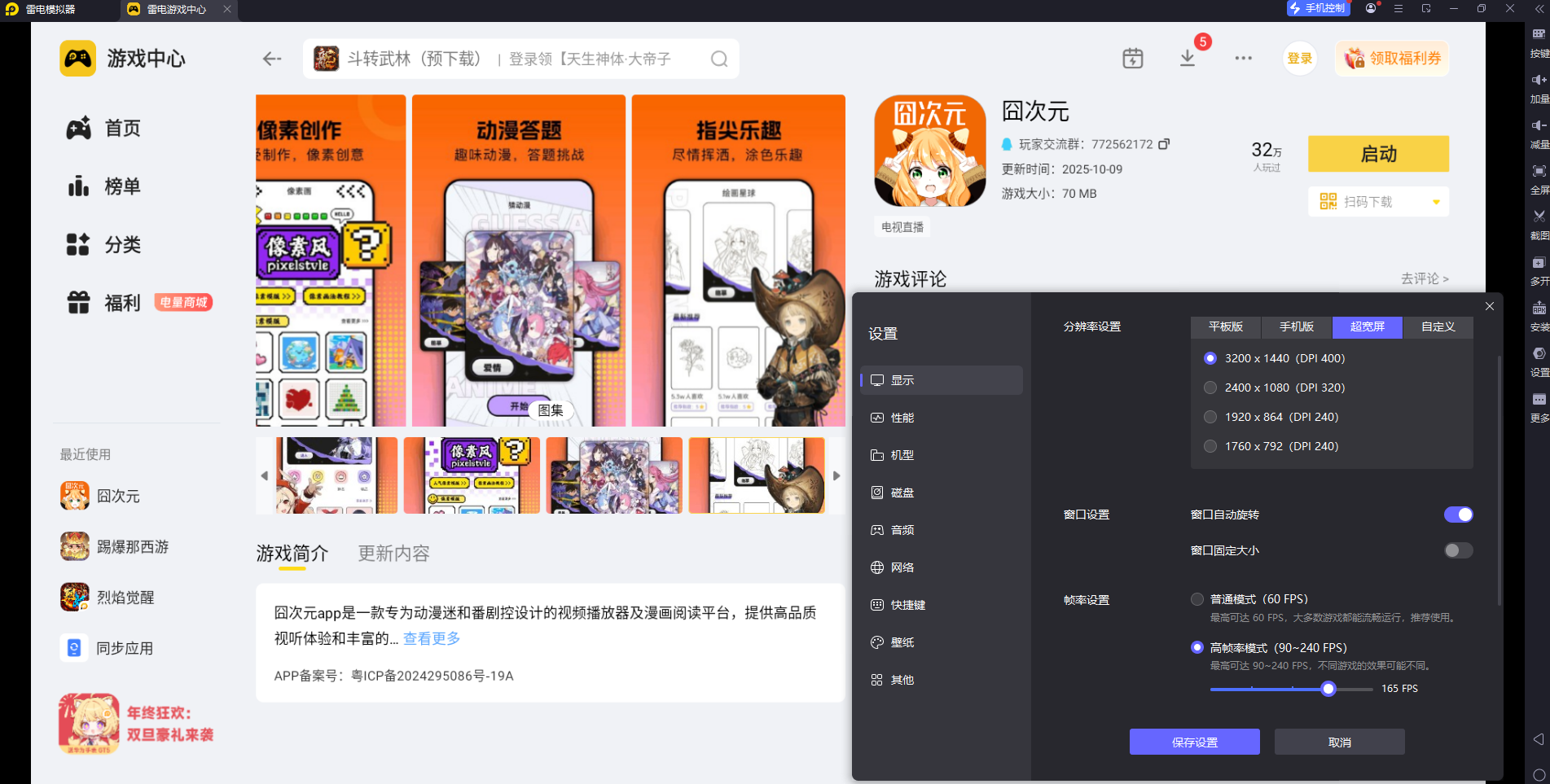Open the 首页 home page icon
The width and height of the screenshot is (1550, 784).
point(79,128)
